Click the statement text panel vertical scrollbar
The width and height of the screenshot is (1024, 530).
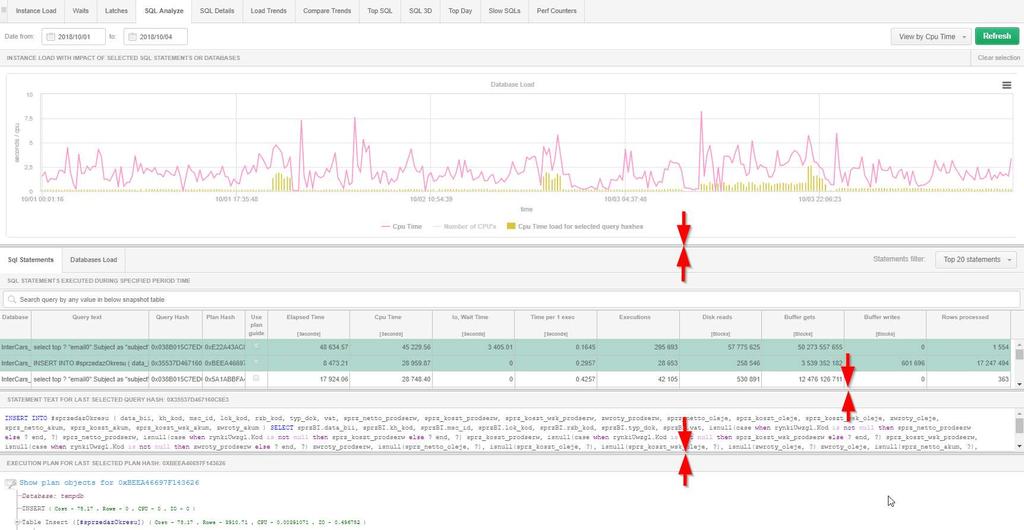coord(1018,429)
